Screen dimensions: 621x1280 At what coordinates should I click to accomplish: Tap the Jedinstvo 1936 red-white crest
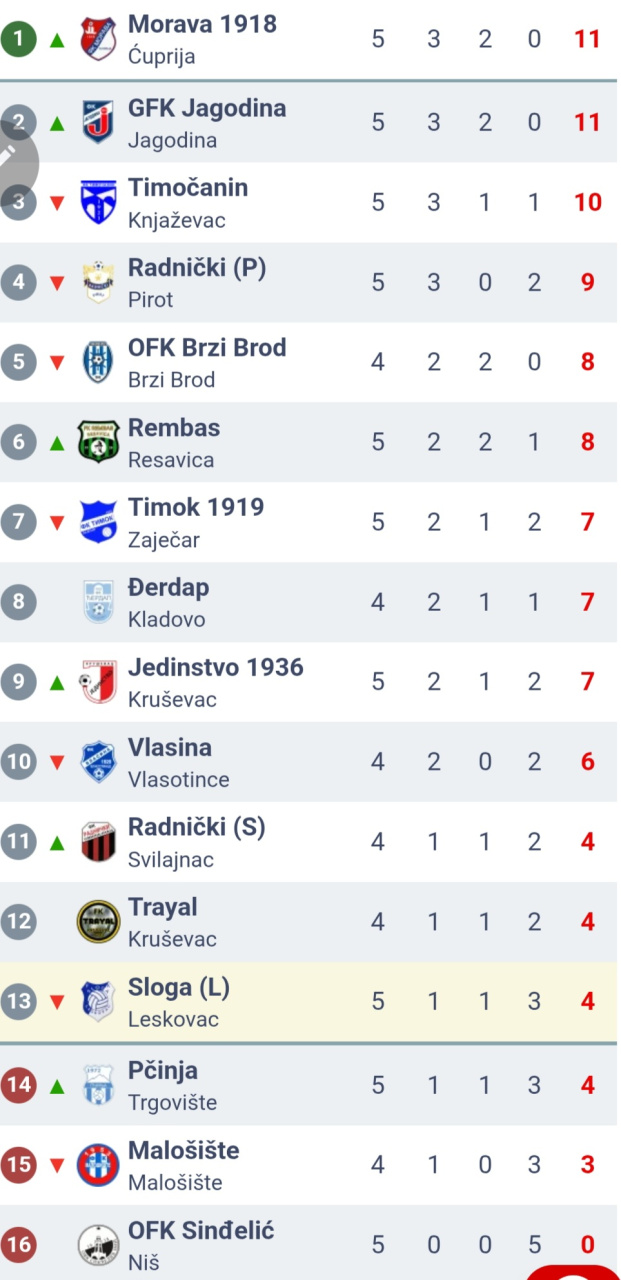(x=98, y=681)
